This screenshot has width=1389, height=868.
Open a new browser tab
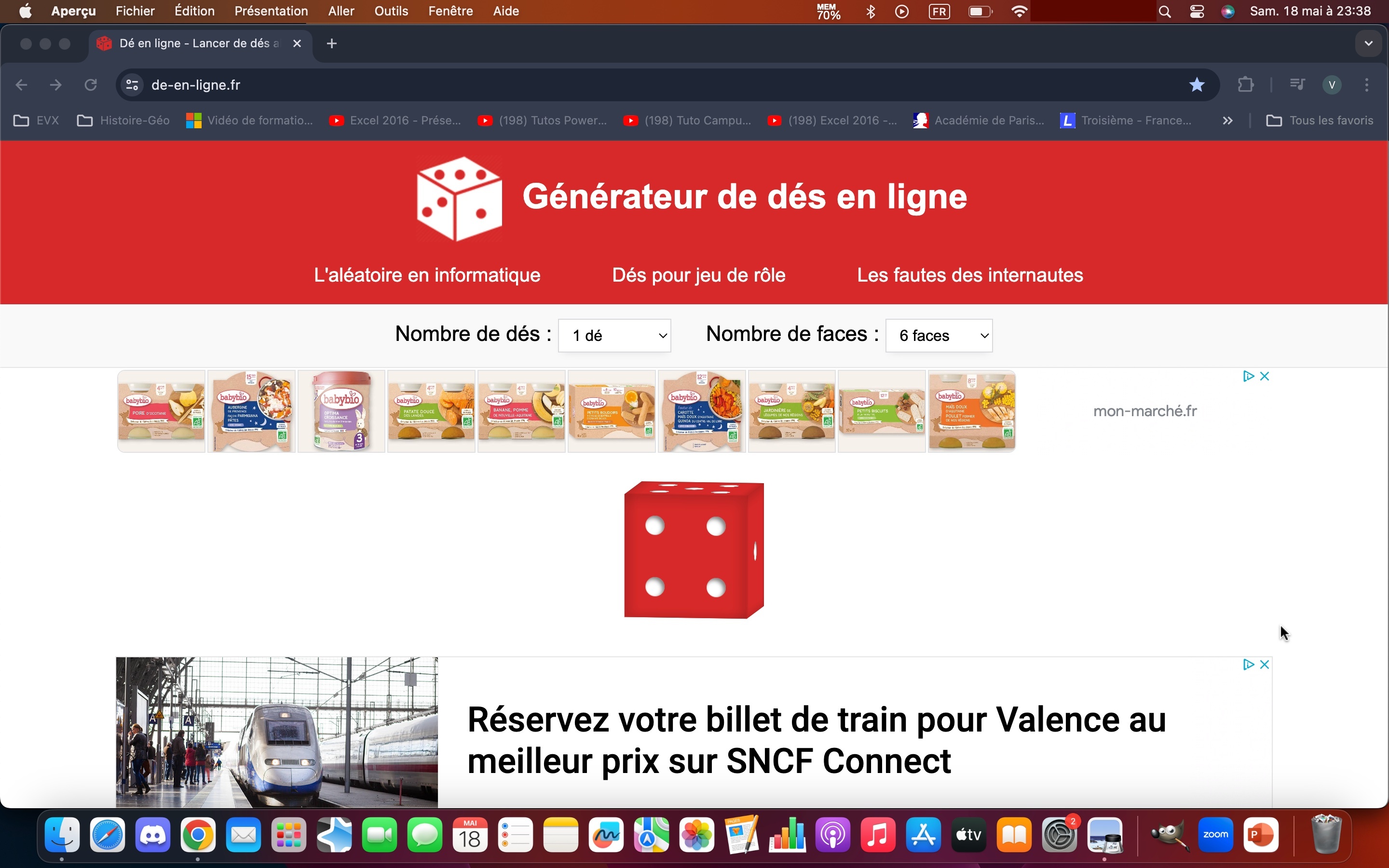click(331, 43)
